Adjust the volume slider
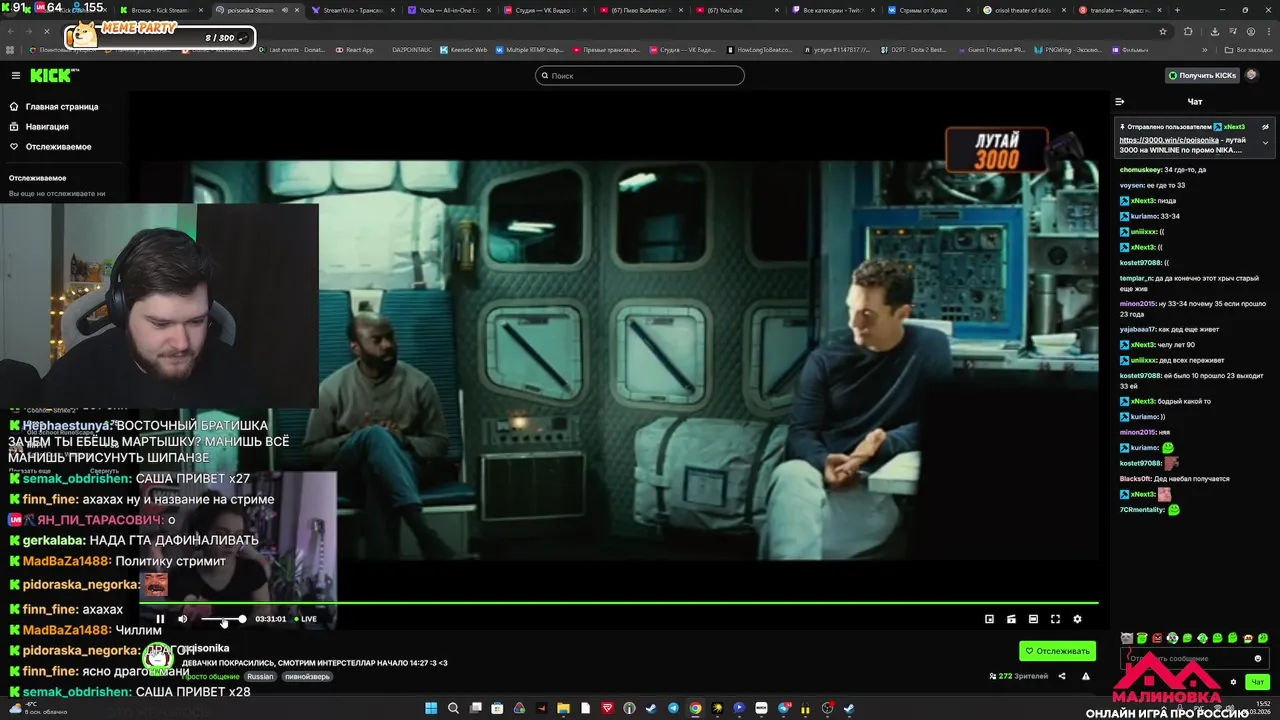This screenshot has width=1280, height=720. pos(223,619)
